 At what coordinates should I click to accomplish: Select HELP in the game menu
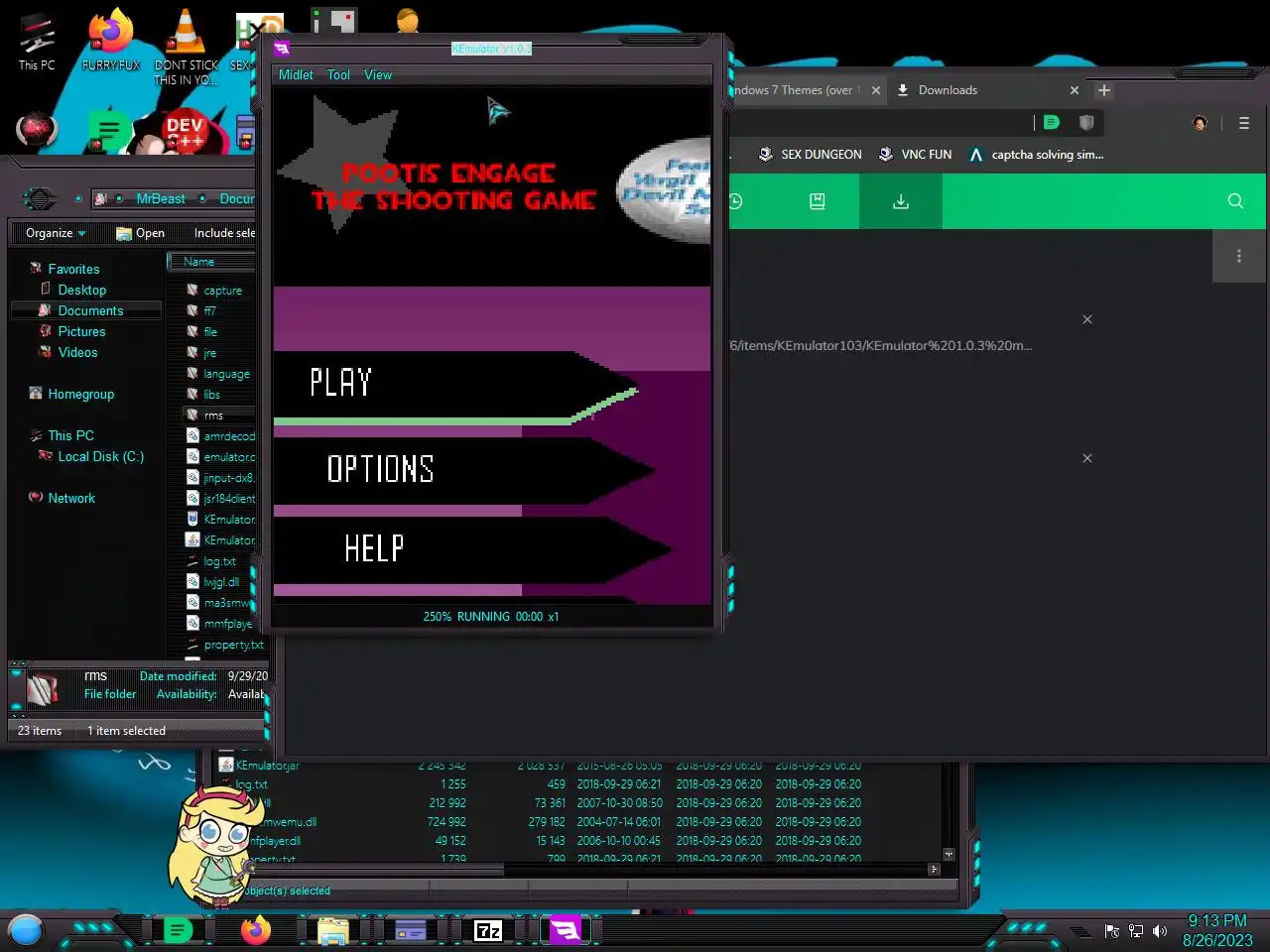(374, 548)
